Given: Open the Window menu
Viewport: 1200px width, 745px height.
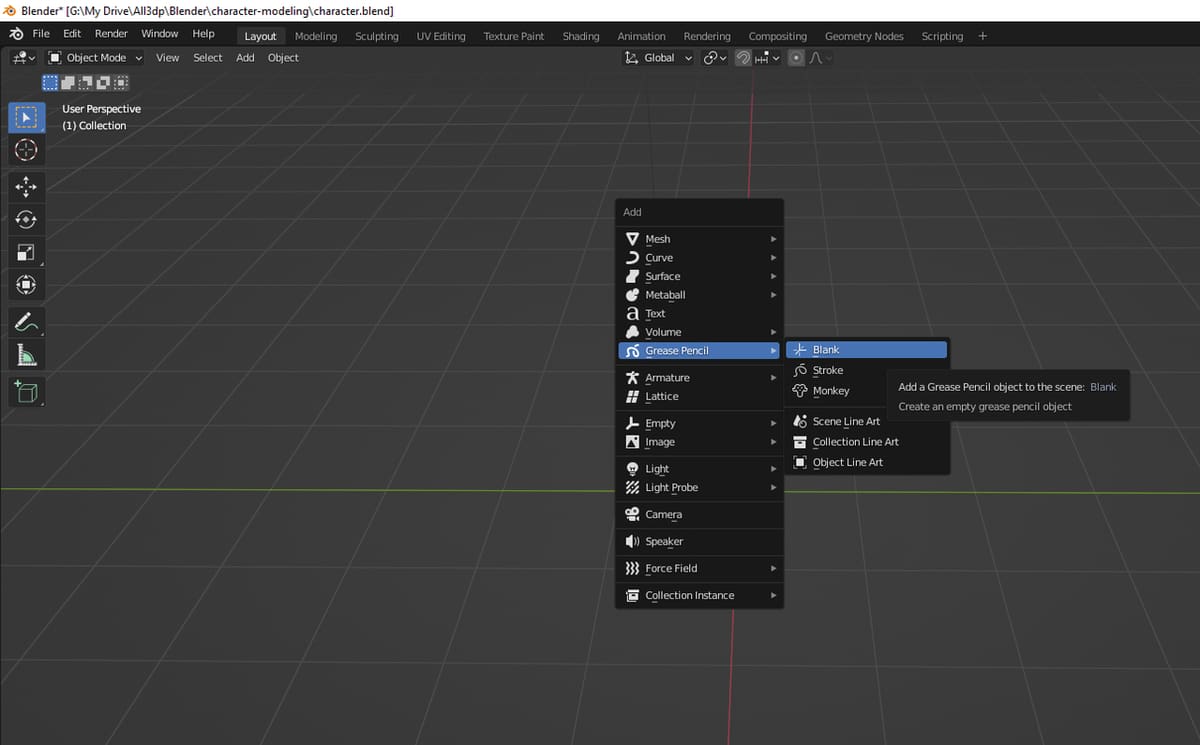Looking at the screenshot, I should [x=160, y=34].
